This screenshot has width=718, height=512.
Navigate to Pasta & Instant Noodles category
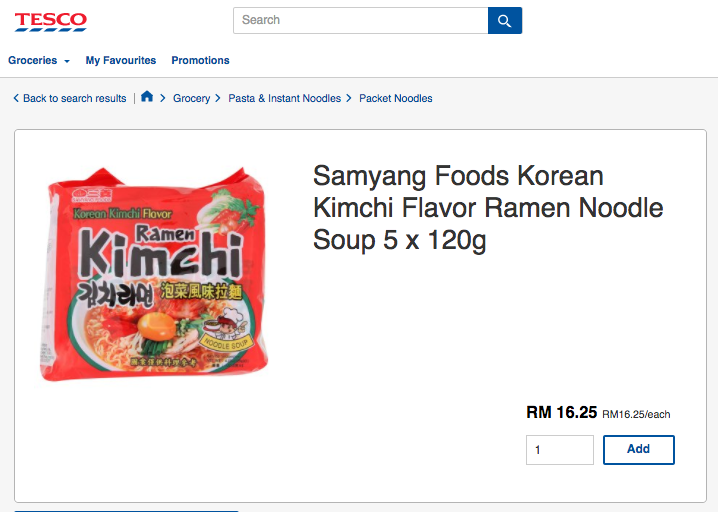[x=284, y=98]
